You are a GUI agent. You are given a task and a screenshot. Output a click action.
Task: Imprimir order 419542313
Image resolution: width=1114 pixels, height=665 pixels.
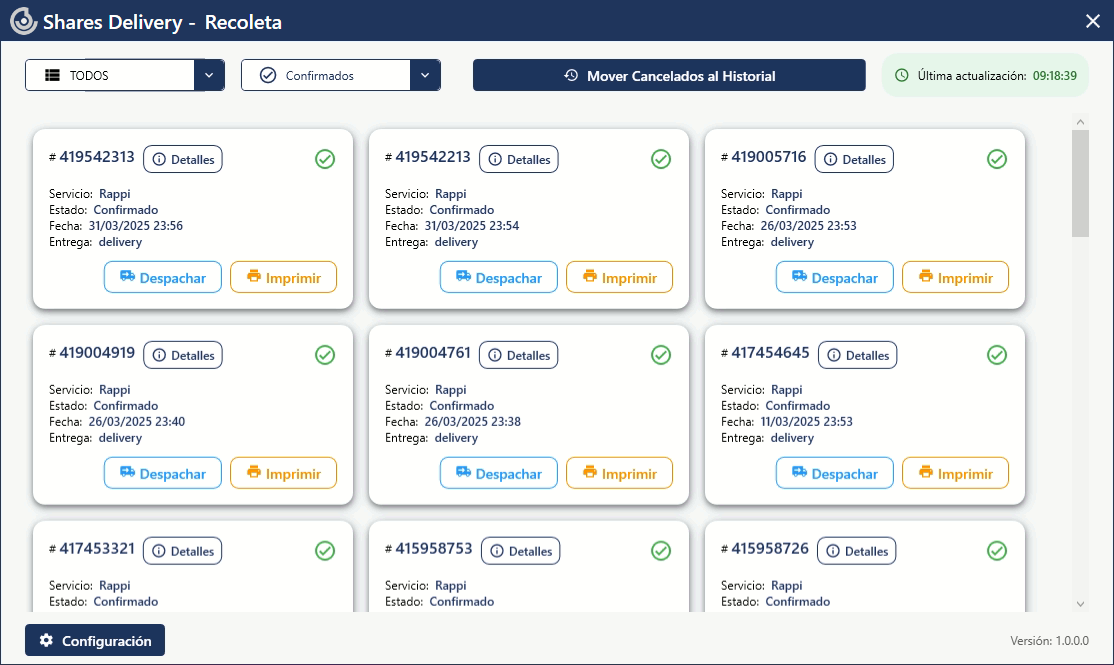coord(283,277)
